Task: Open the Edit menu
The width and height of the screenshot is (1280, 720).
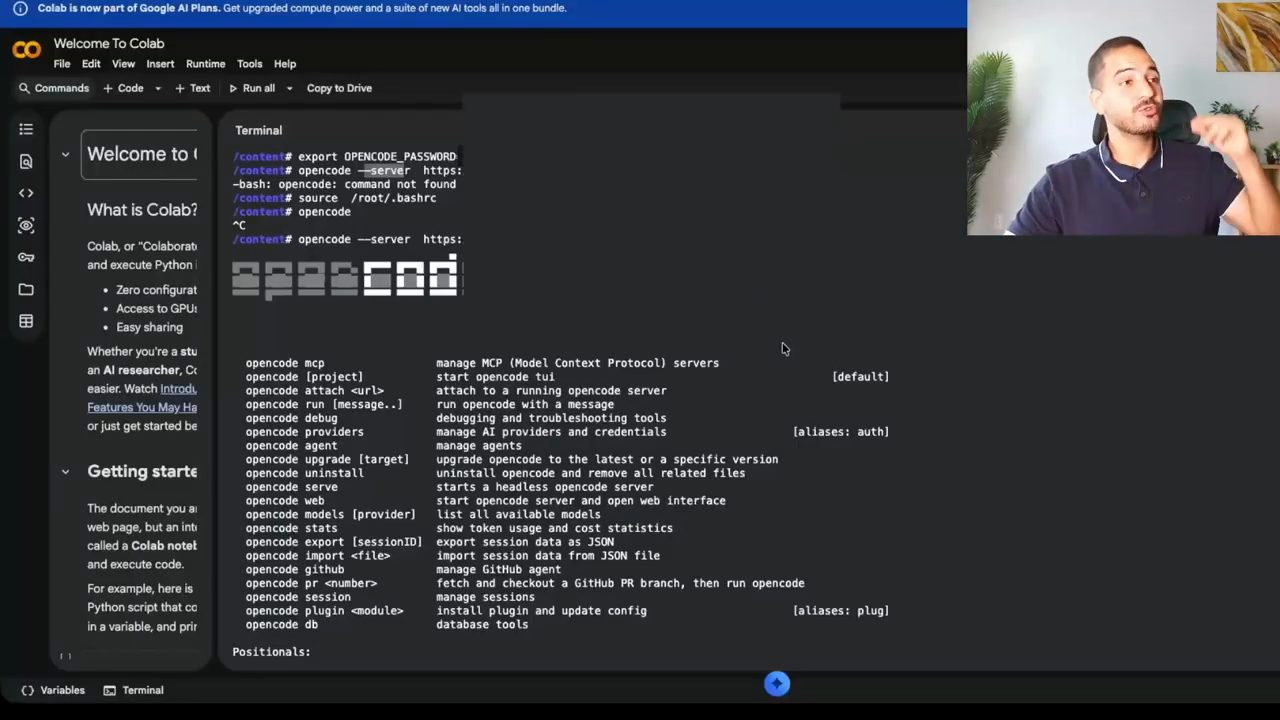Action: tap(91, 64)
